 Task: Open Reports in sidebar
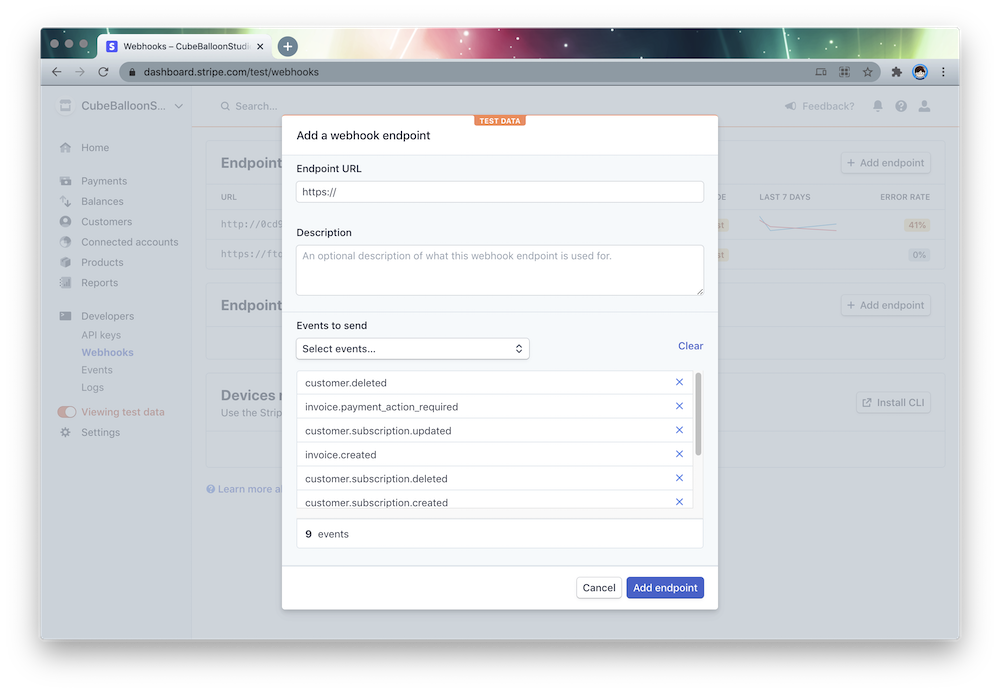[99, 283]
